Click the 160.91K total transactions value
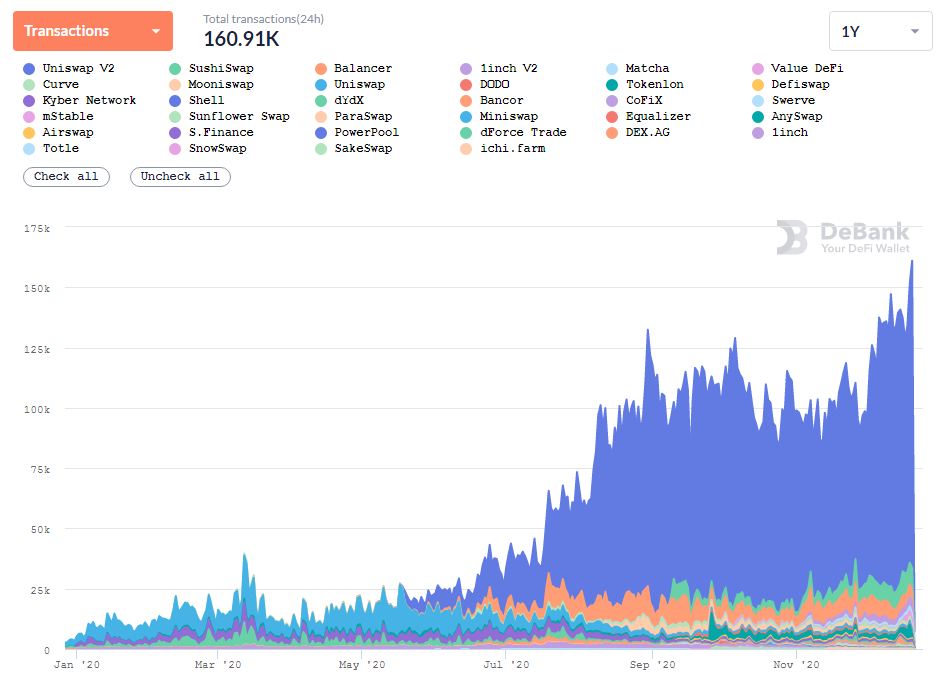This screenshot has height=693, width=941. [241, 39]
